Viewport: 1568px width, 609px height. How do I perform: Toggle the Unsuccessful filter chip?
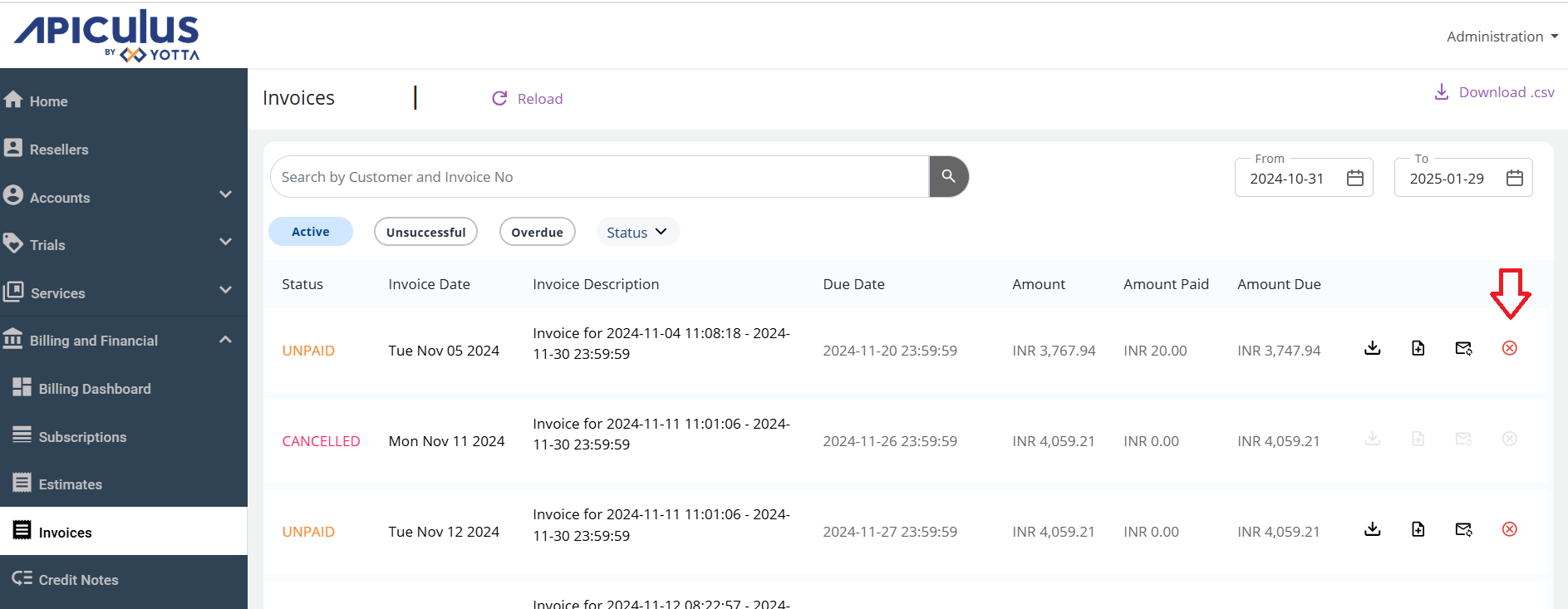point(425,232)
